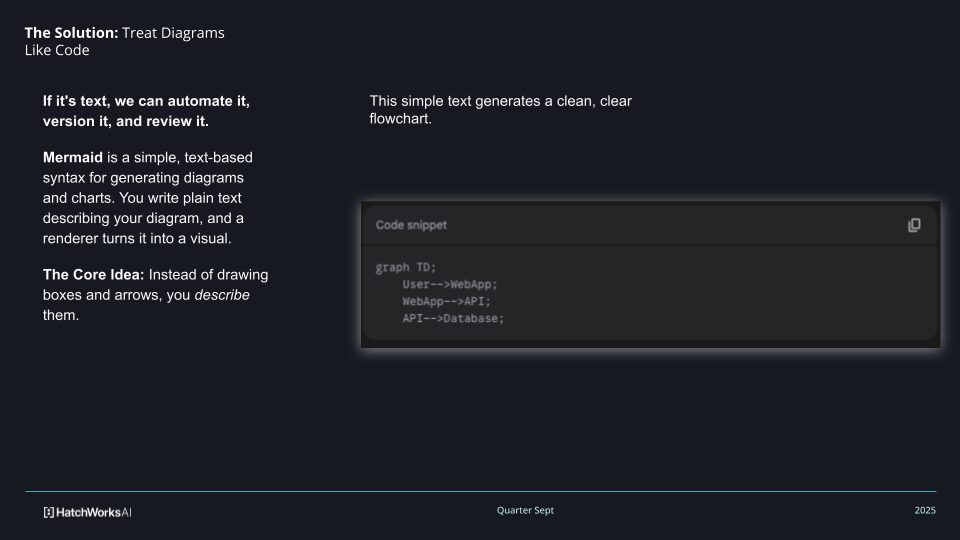Click the copy icon in code snippet
The width and height of the screenshot is (960, 540).
[913, 225]
